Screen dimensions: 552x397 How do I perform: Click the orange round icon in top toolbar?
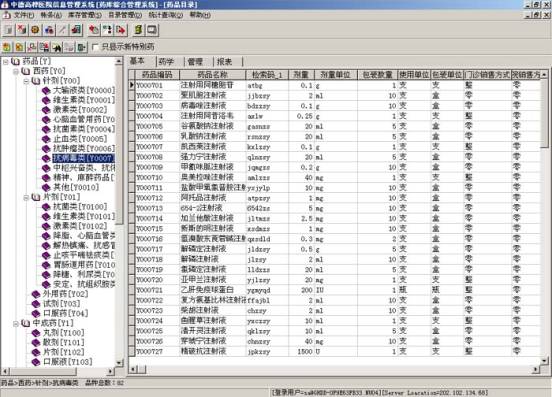click(35, 30)
